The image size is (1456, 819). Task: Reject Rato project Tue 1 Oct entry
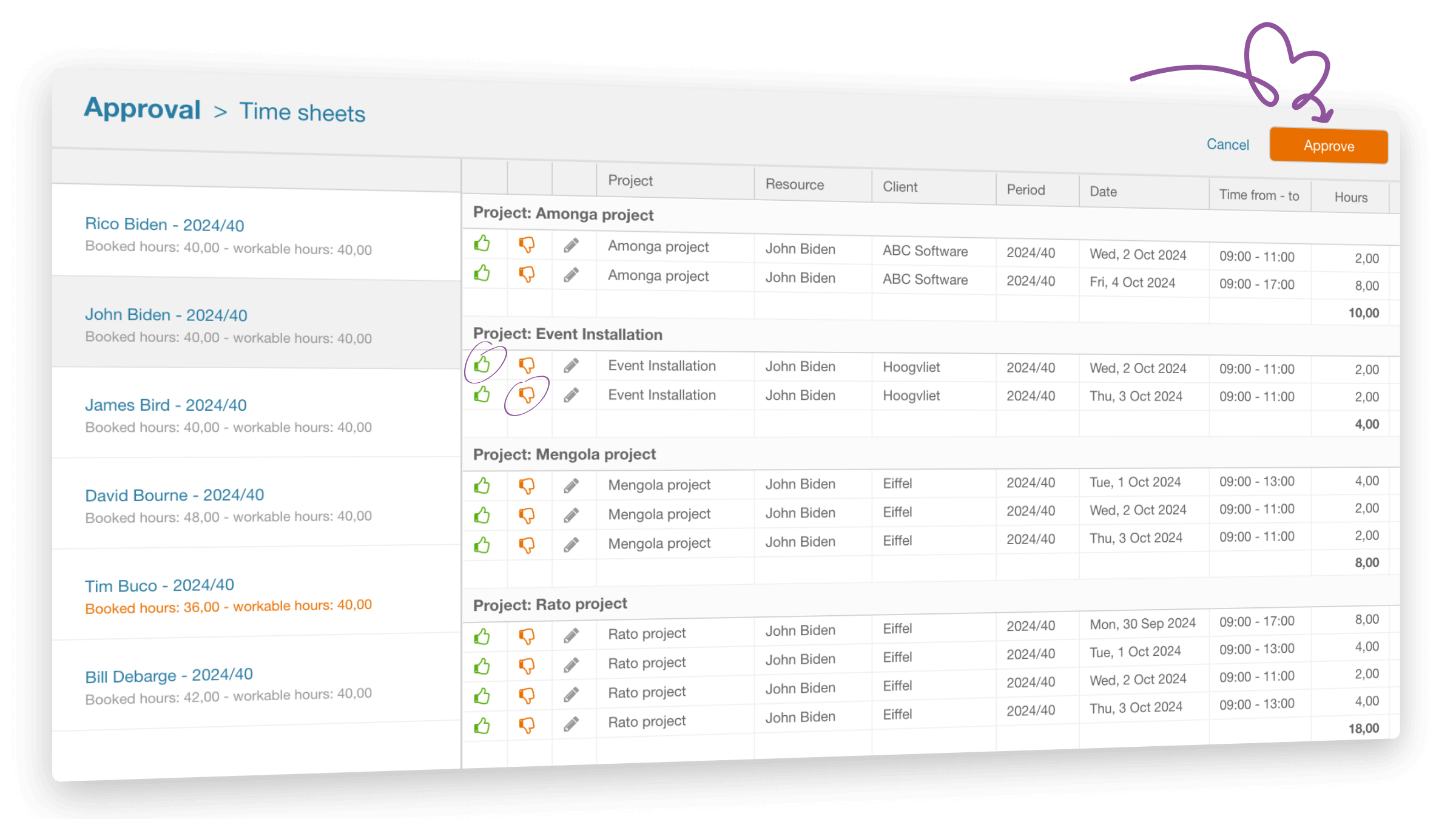[x=527, y=666]
